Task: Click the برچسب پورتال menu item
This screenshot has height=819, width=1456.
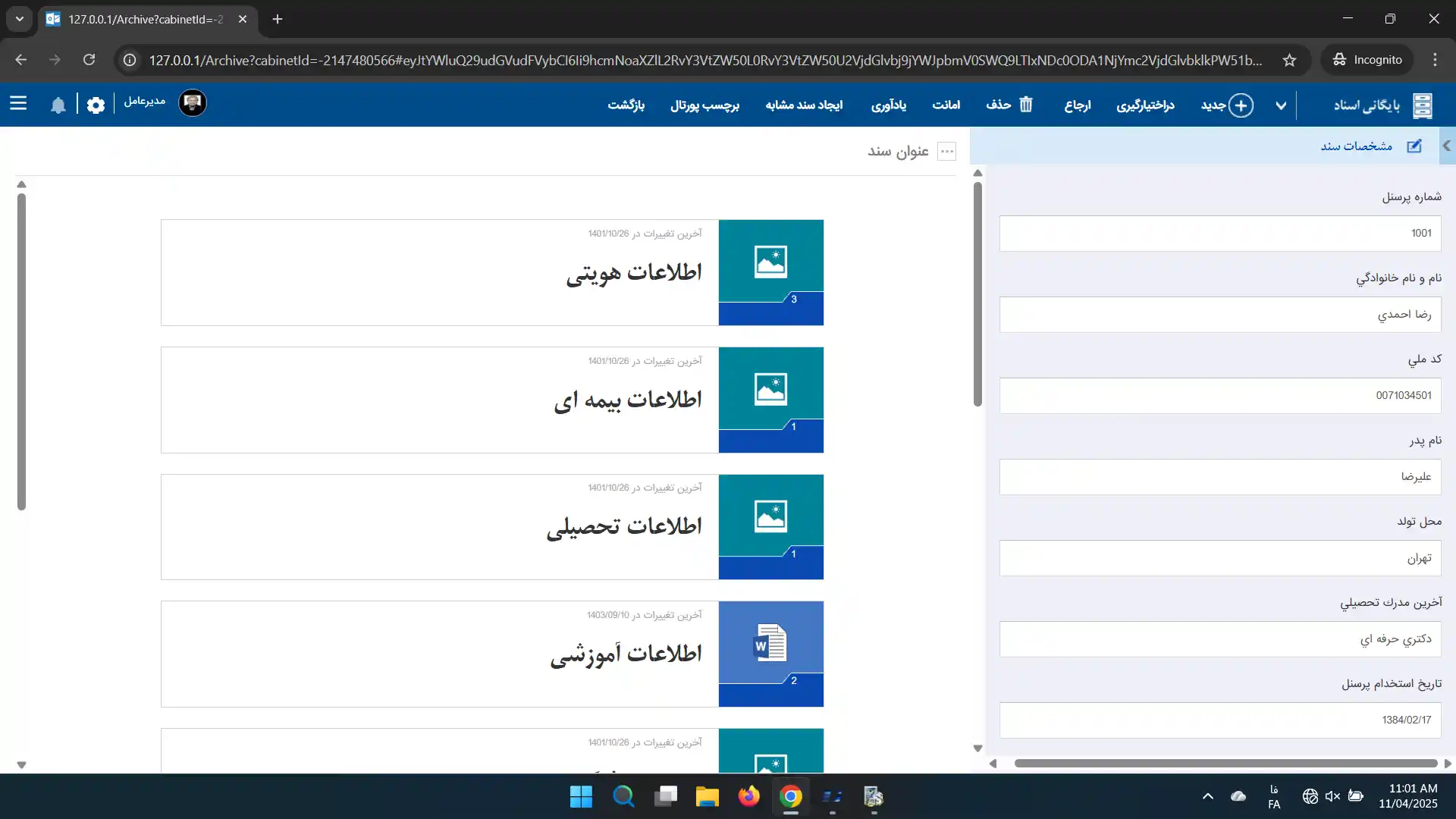Action: pos(704,105)
